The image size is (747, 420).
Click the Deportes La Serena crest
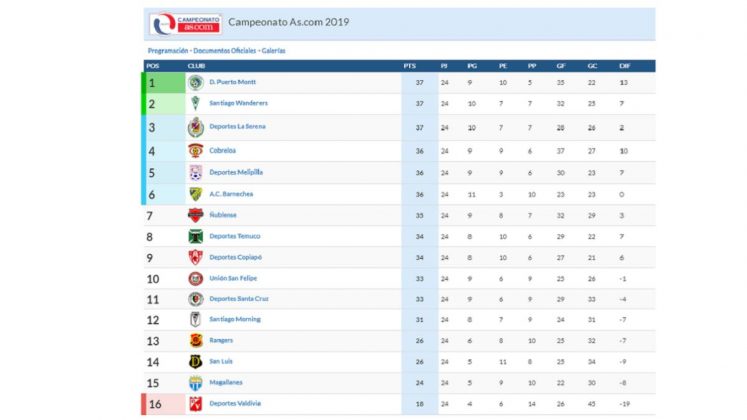pos(195,127)
